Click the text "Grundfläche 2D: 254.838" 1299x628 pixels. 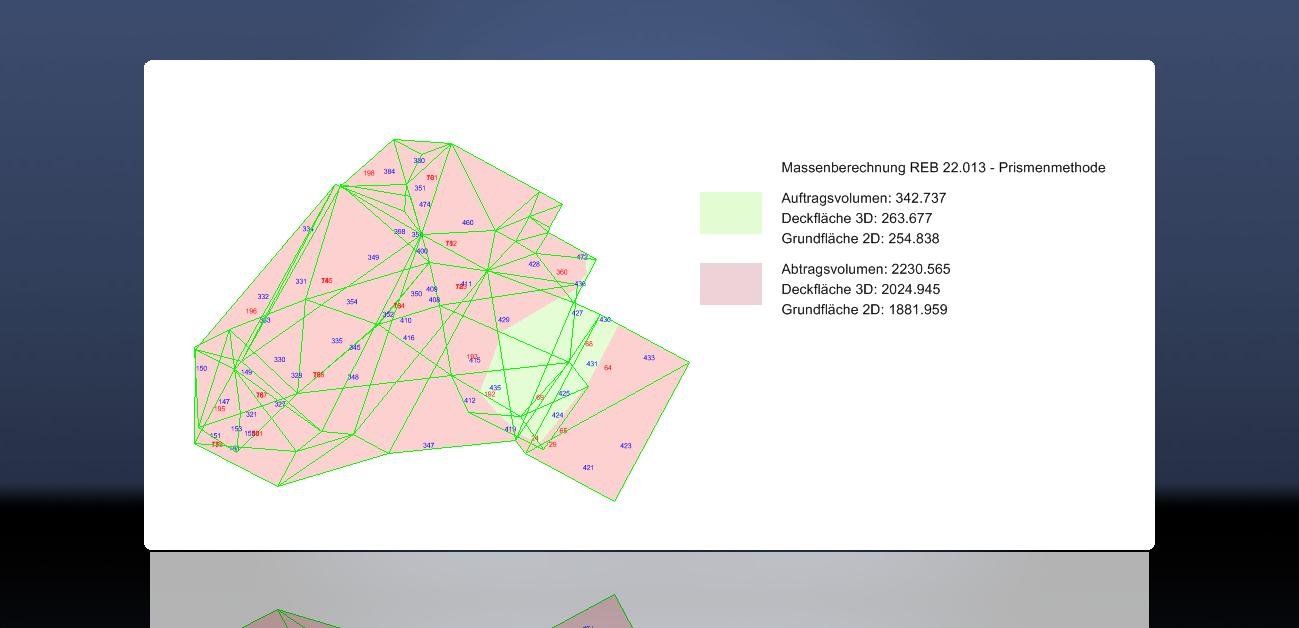[860, 239]
